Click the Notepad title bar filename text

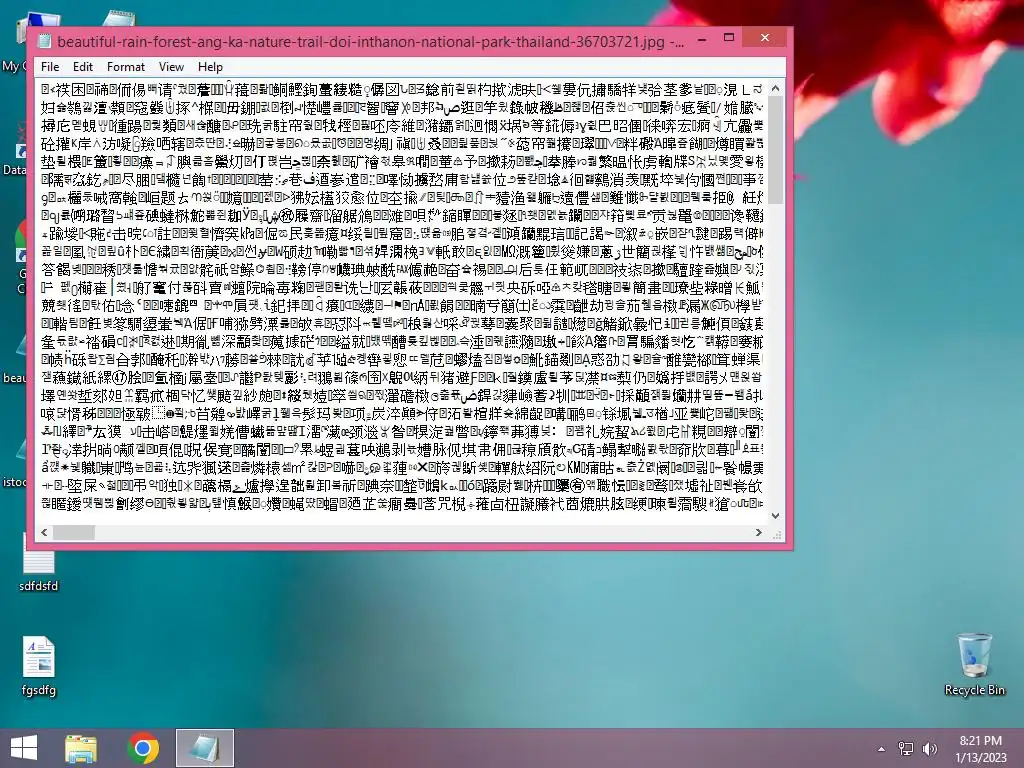pos(370,42)
